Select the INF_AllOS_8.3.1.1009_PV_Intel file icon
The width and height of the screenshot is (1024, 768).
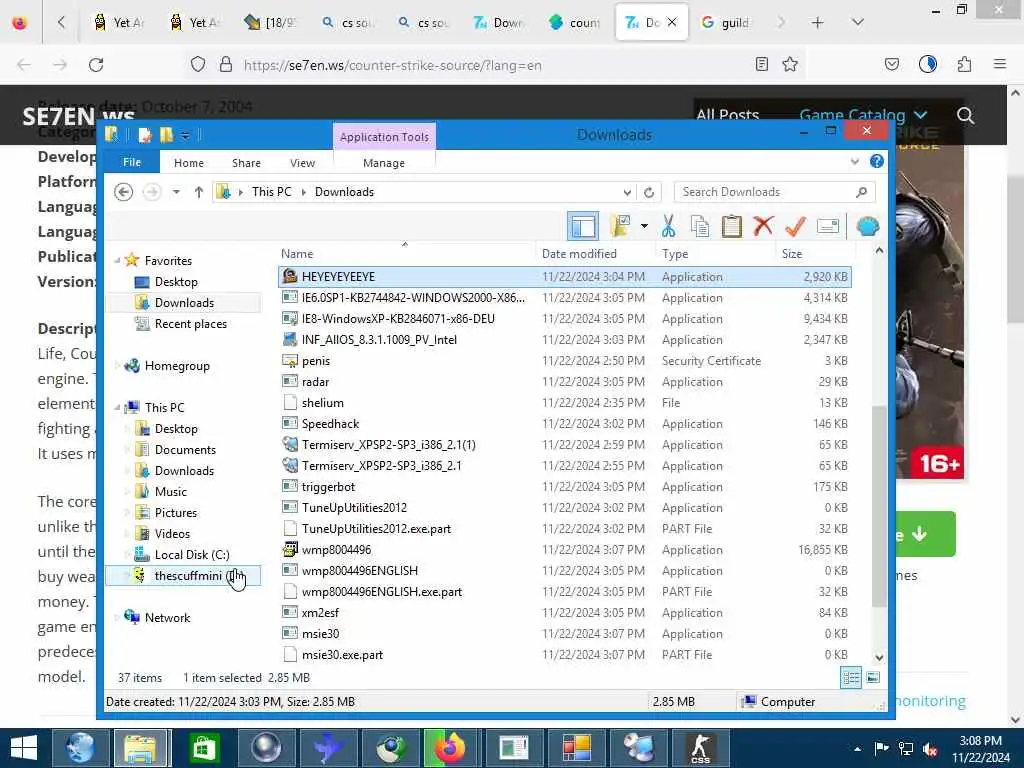tap(290, 340)
